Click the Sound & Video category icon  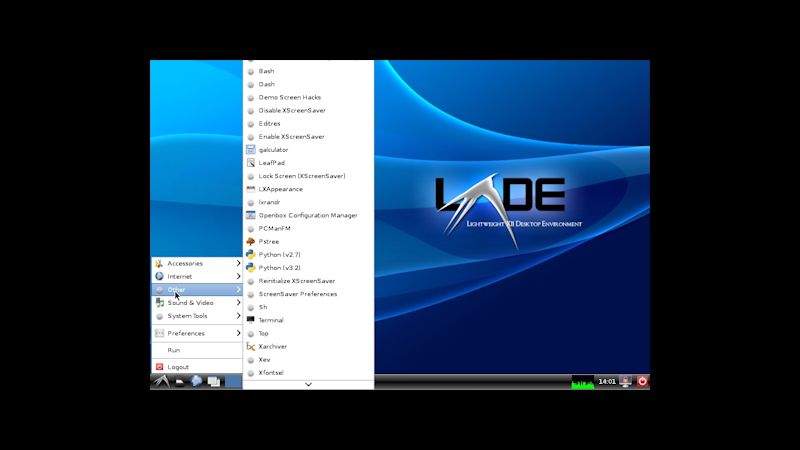click(159, 303)
